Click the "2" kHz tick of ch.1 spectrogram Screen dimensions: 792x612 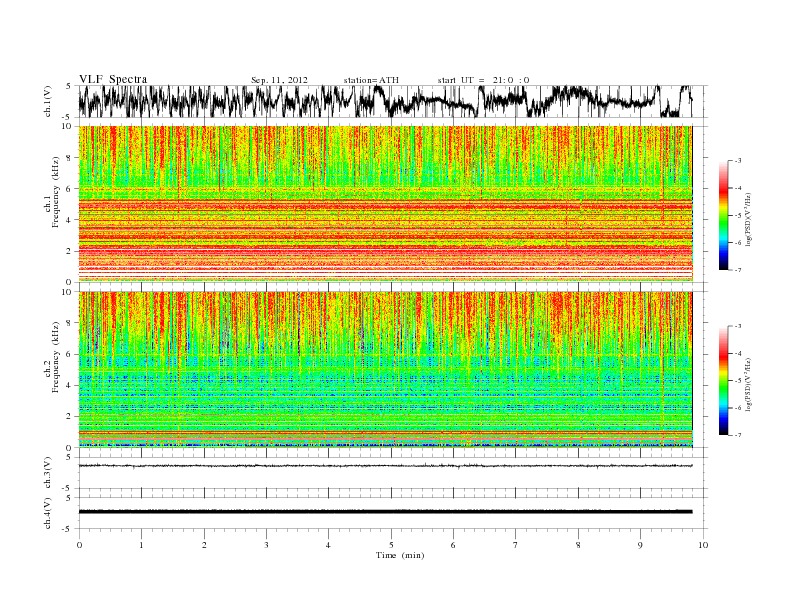(x=69, y=251)
